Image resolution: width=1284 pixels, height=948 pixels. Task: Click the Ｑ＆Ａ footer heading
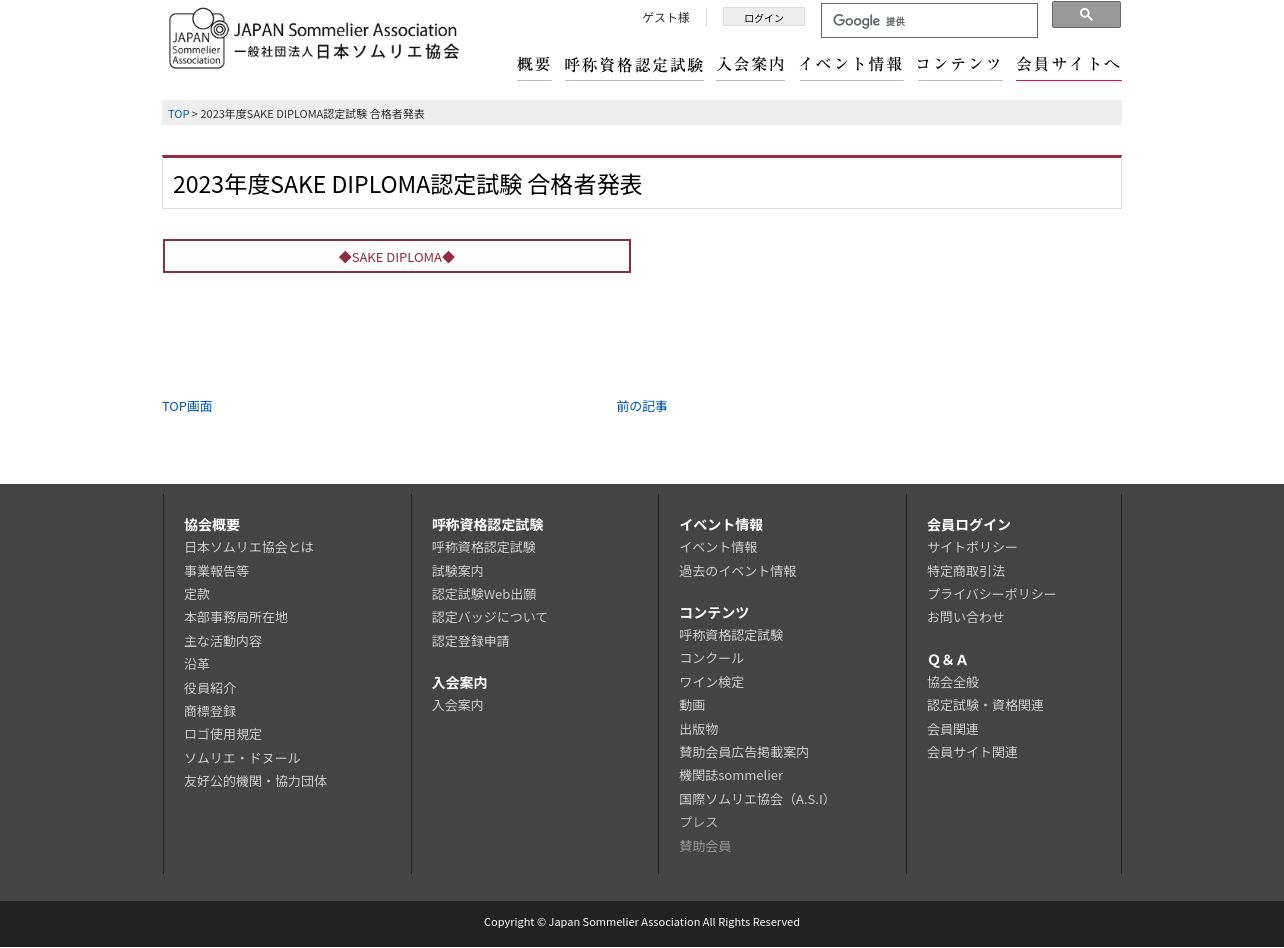click(947, 660)
